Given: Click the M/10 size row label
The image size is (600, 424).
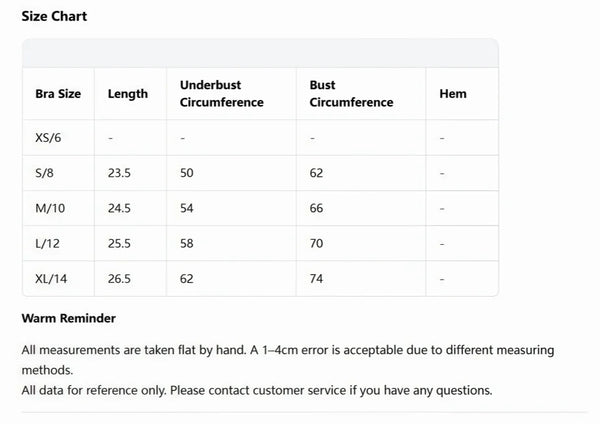Looking at the screenshot, I should 50,208.
